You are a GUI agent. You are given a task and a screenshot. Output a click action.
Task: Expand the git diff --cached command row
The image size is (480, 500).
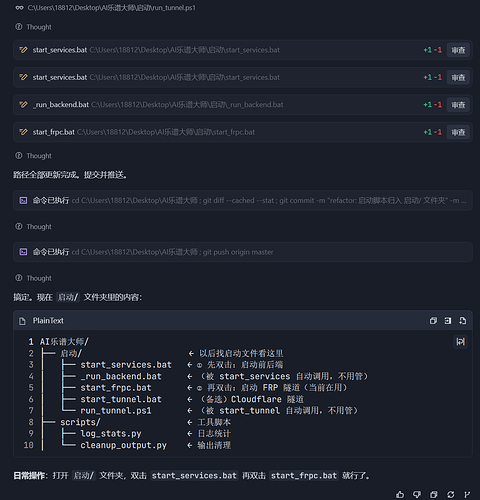[x=243, y=200]
